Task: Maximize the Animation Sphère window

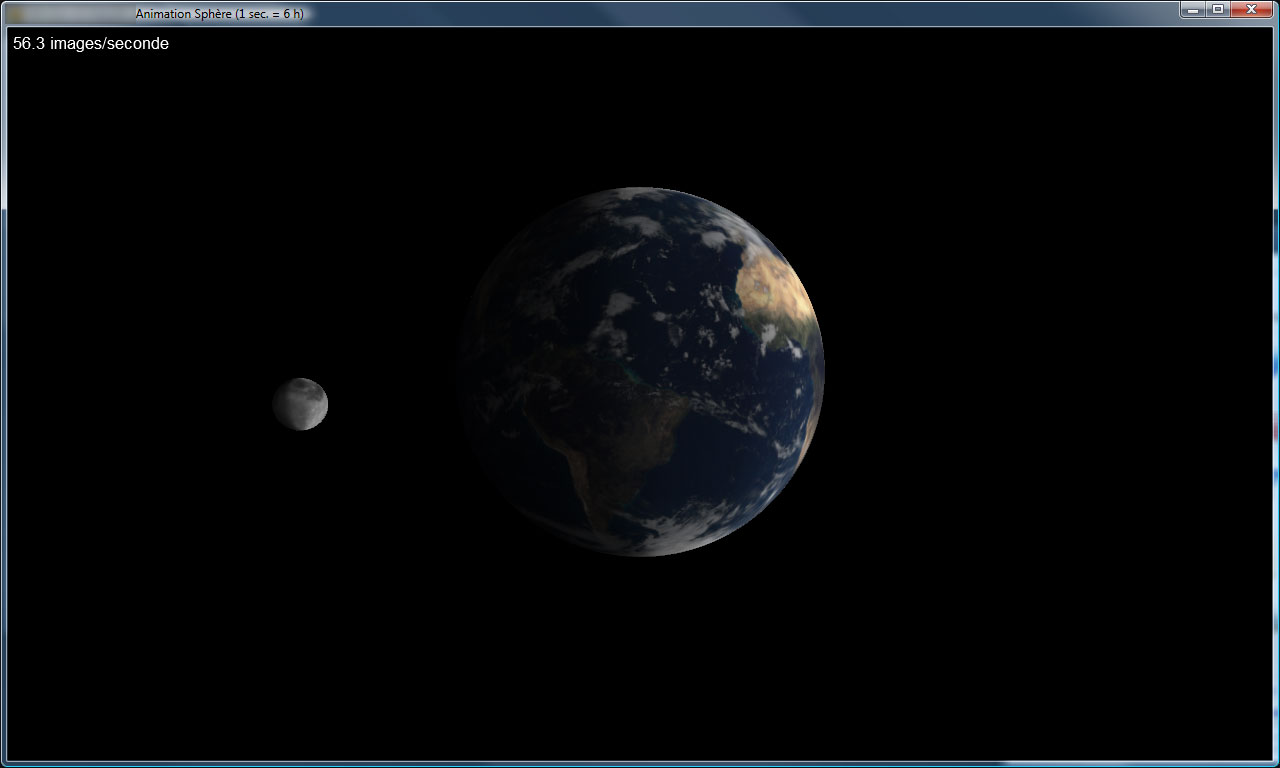Action: pos(1218,10)
